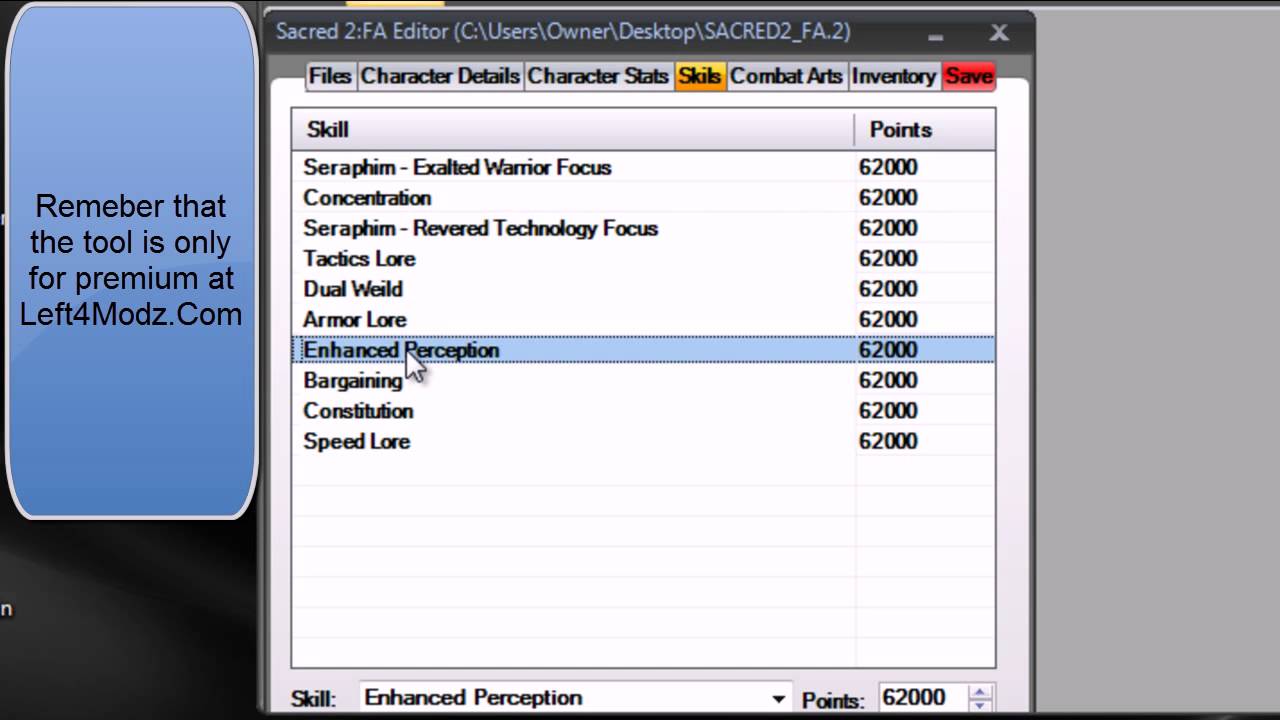1280x720 pixels.
Task: Select the Armor Lore skill
Action: 643,320
